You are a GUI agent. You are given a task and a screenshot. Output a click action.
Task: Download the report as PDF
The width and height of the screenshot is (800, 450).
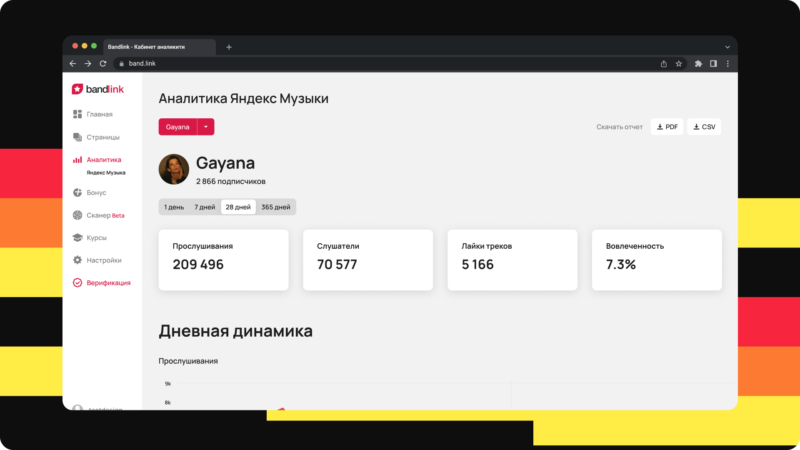tap(667, 127)
